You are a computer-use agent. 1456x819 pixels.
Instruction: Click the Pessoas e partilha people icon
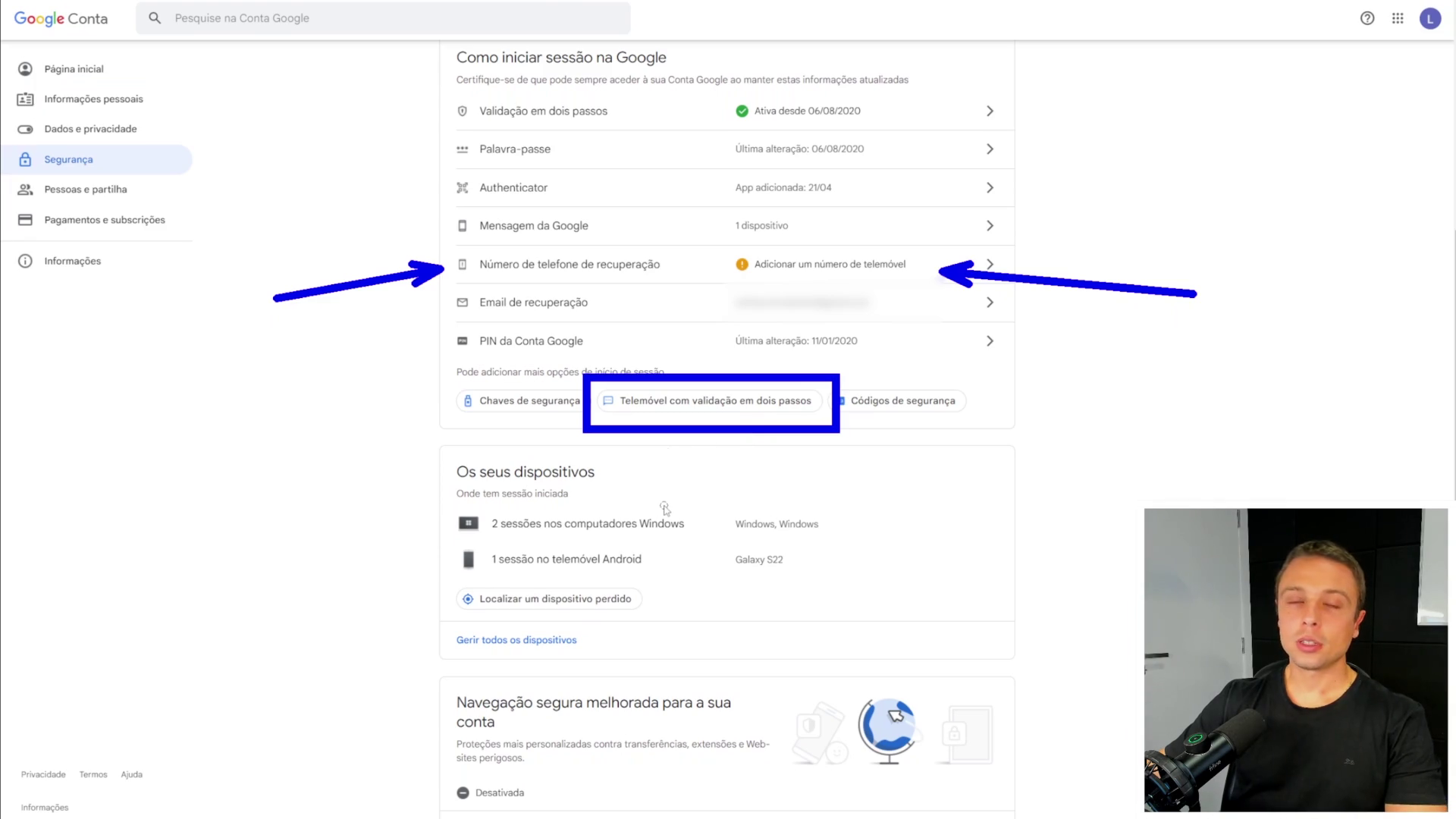[25, 190]
